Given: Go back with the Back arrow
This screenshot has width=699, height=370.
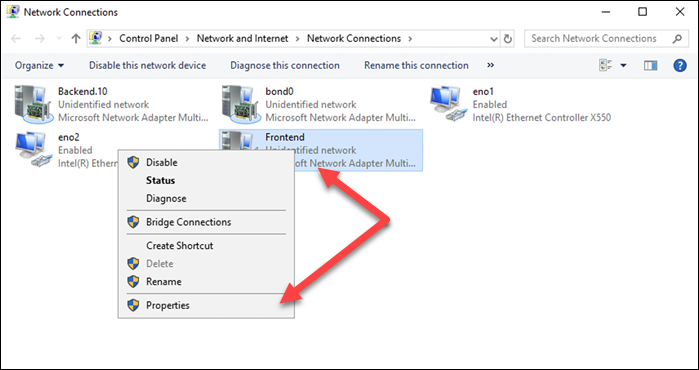Looking at the screenshot, I should (x=16, y=39).
